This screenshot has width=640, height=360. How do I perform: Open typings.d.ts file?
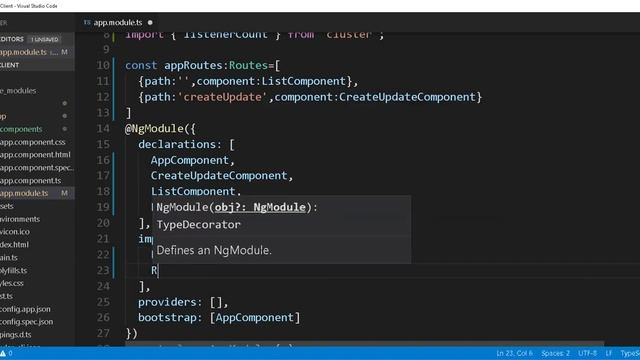pos(16,335)
